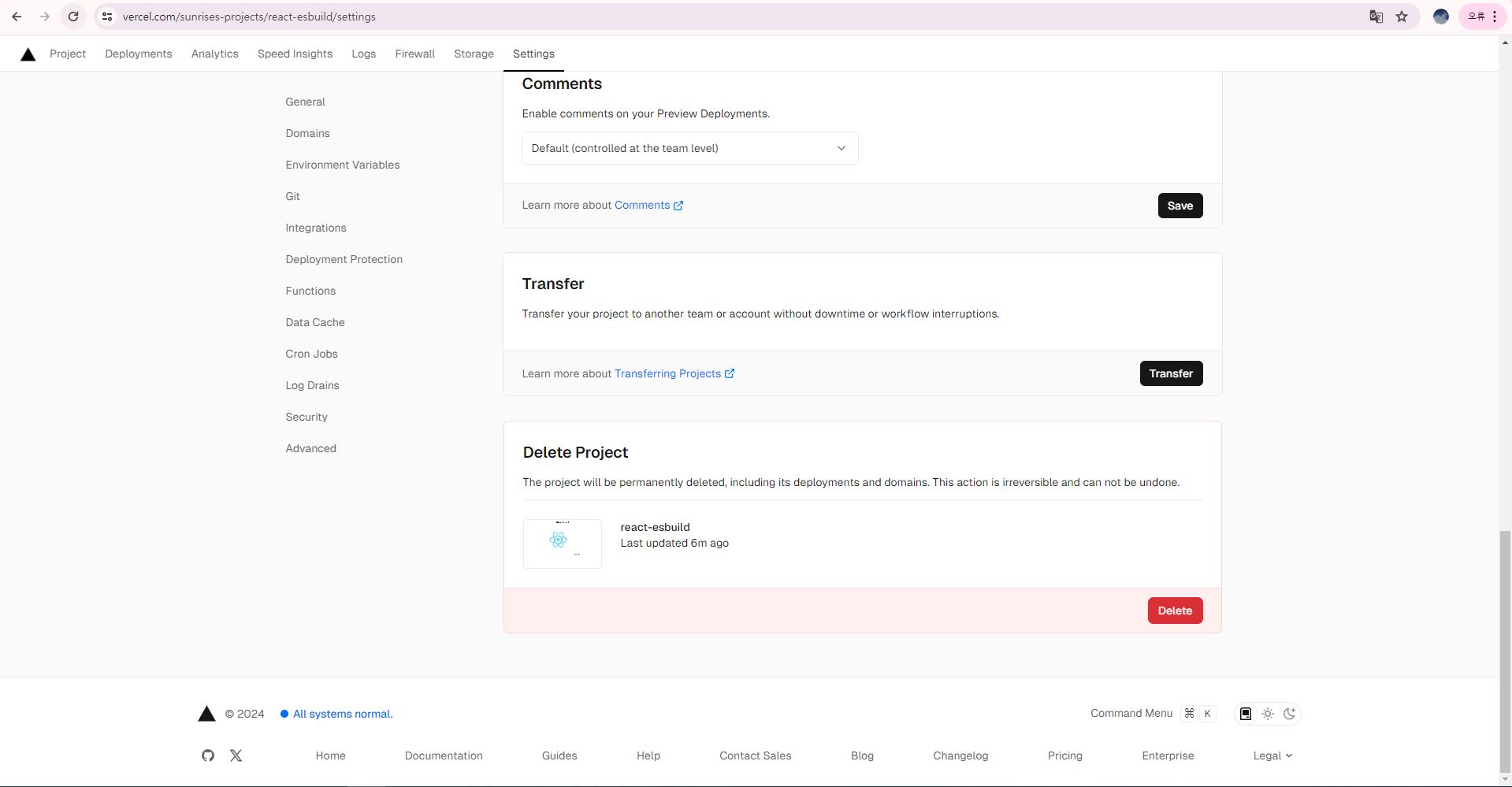
Task: Click the Vercel triangle logo in header
Action: pyautogui.click(x=28, y=54)
